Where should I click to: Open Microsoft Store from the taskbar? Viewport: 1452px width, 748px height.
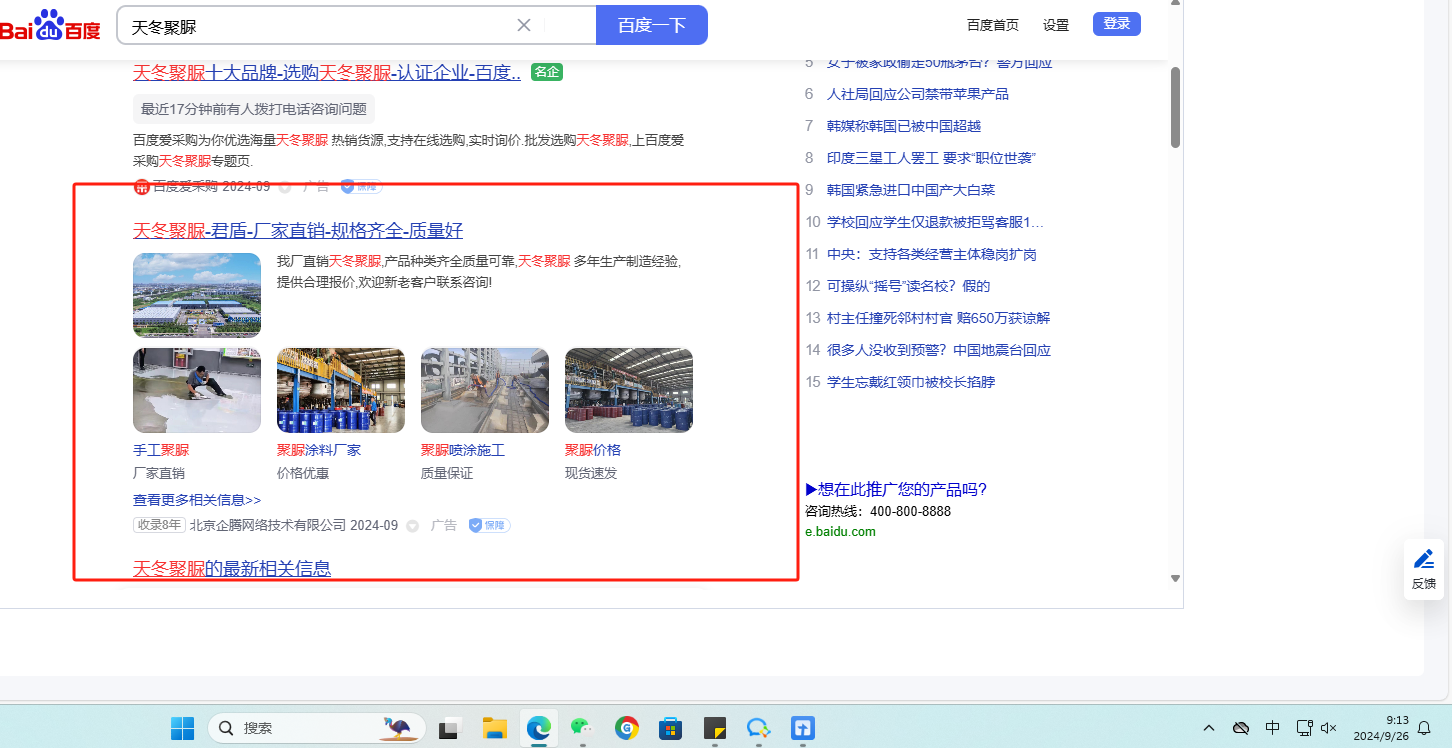[x=670, y=727]
